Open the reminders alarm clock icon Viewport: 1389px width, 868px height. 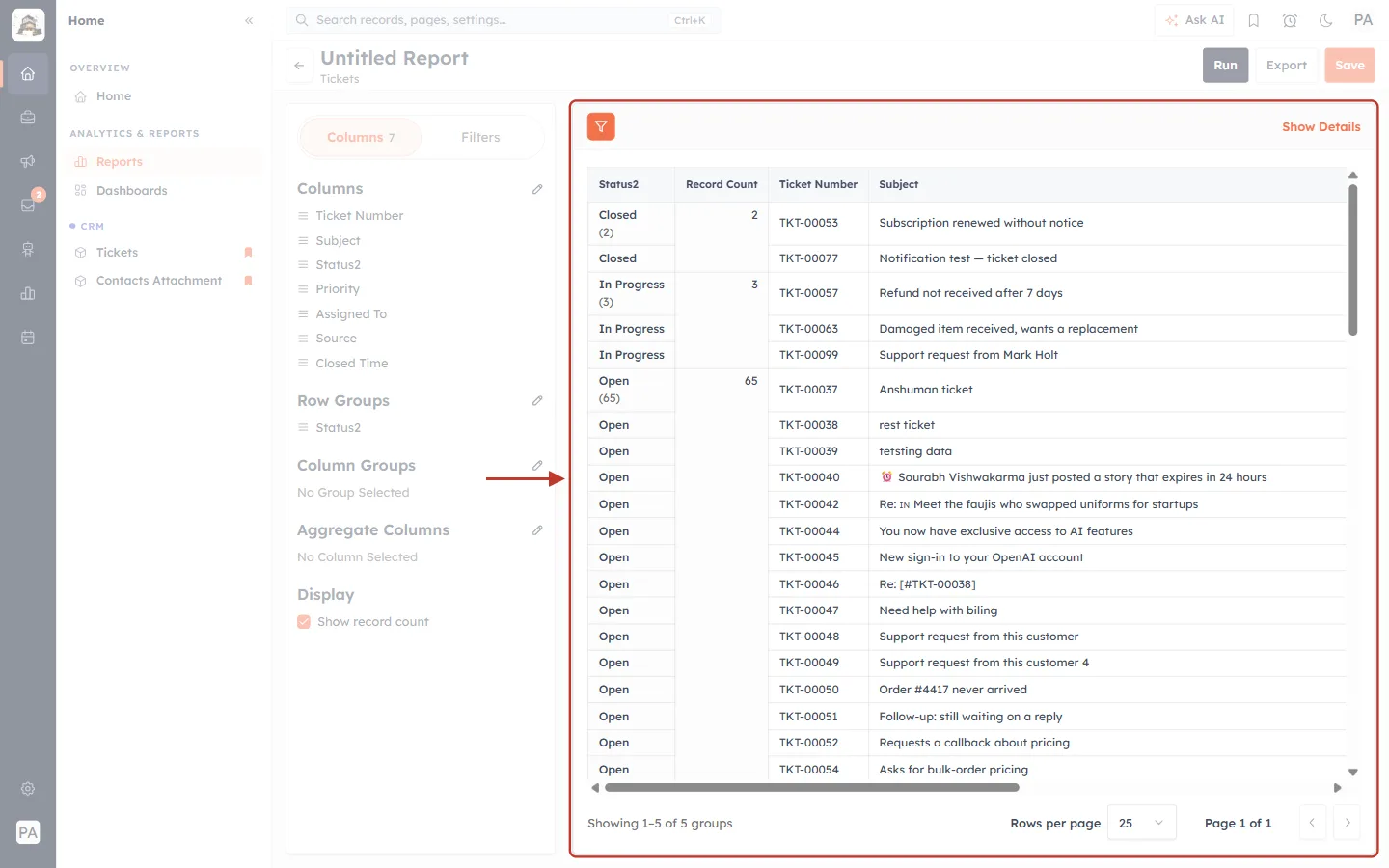click(x=1290, y=20)
